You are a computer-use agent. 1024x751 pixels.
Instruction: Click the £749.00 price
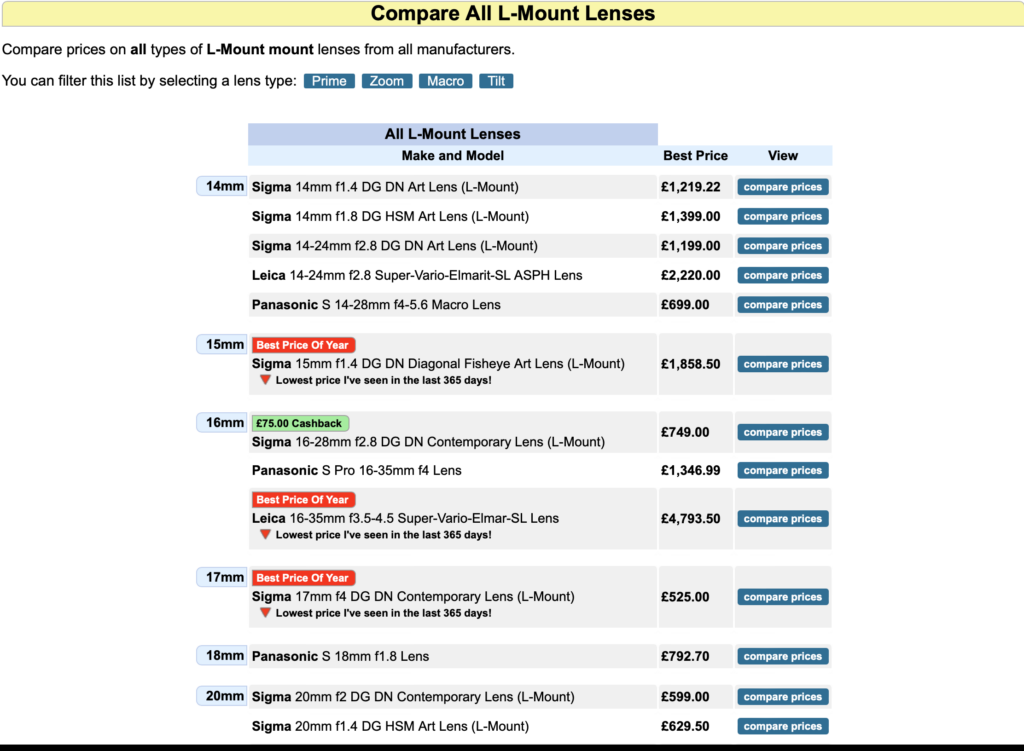pos(685,432)
